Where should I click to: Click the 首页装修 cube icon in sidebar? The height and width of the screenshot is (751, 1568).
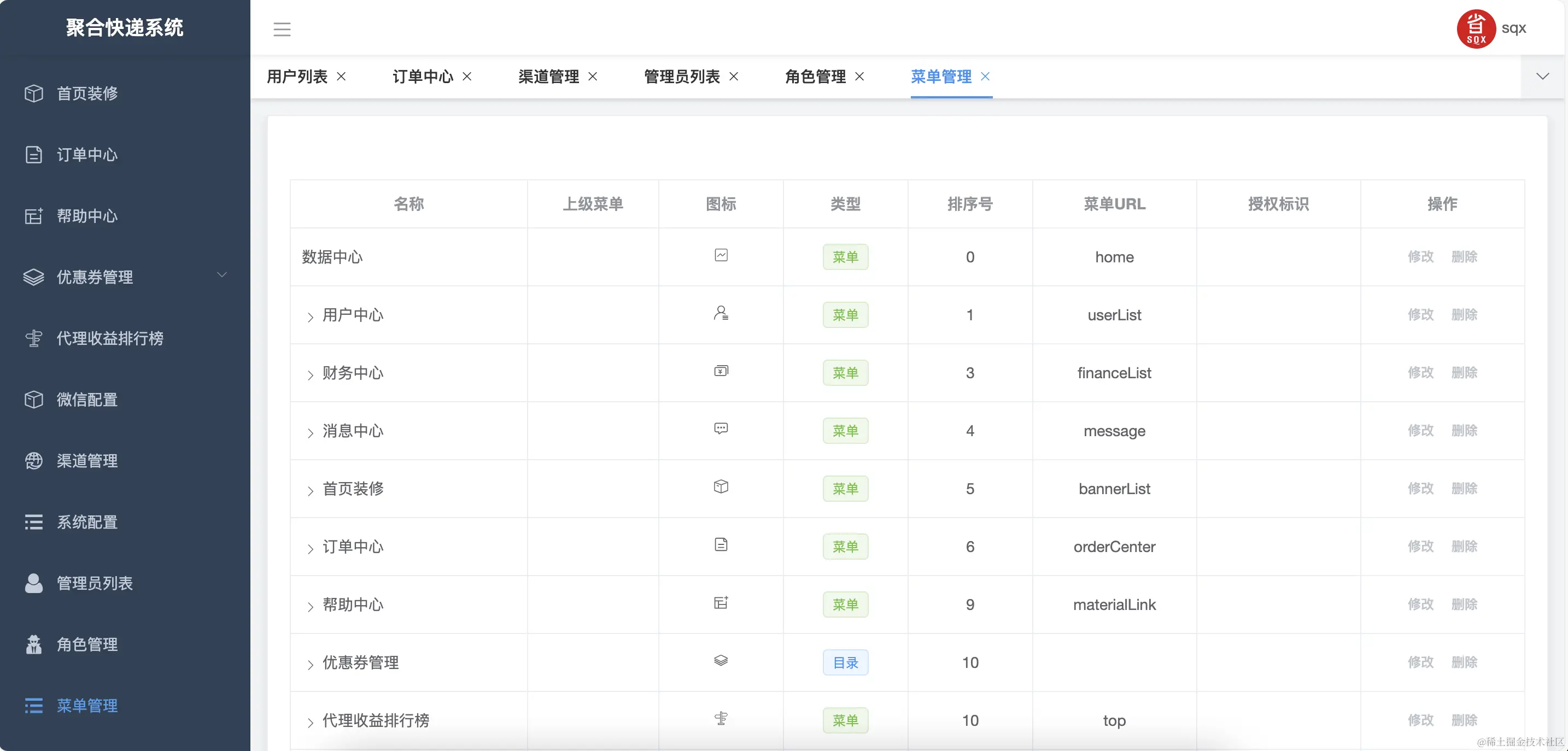point(34,93)
